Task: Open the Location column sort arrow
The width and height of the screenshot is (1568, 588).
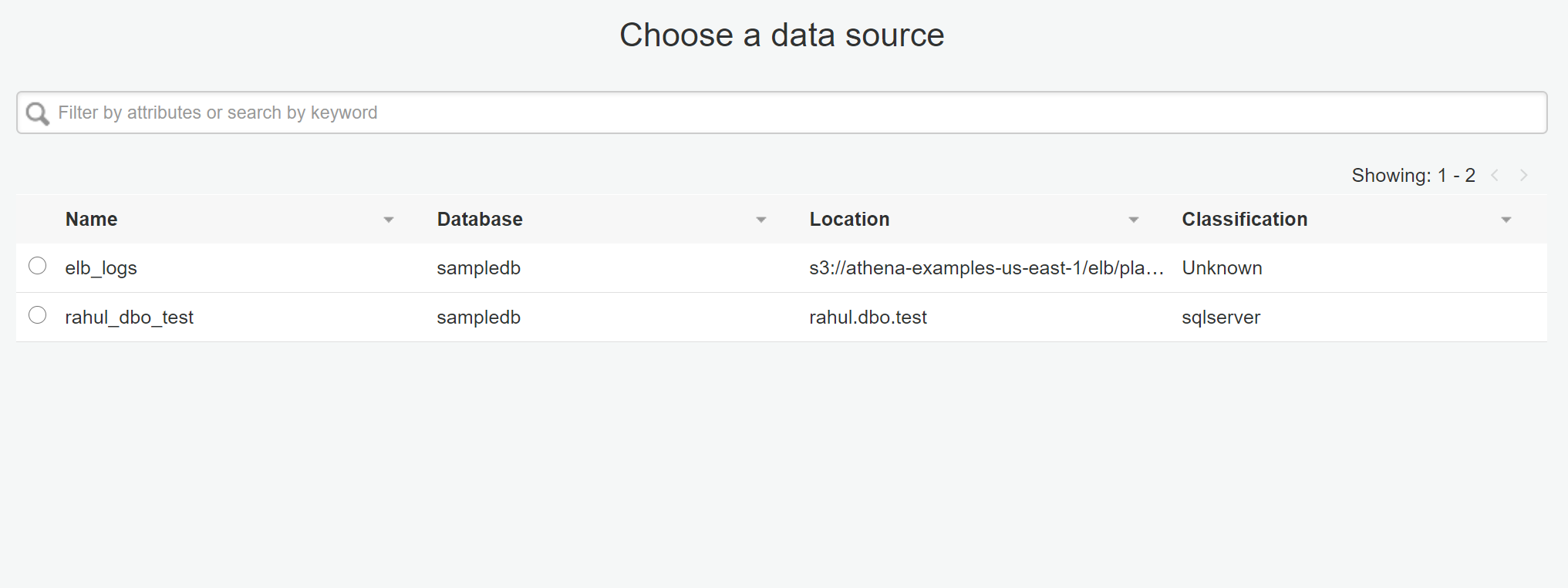Action: point(1134,220)
